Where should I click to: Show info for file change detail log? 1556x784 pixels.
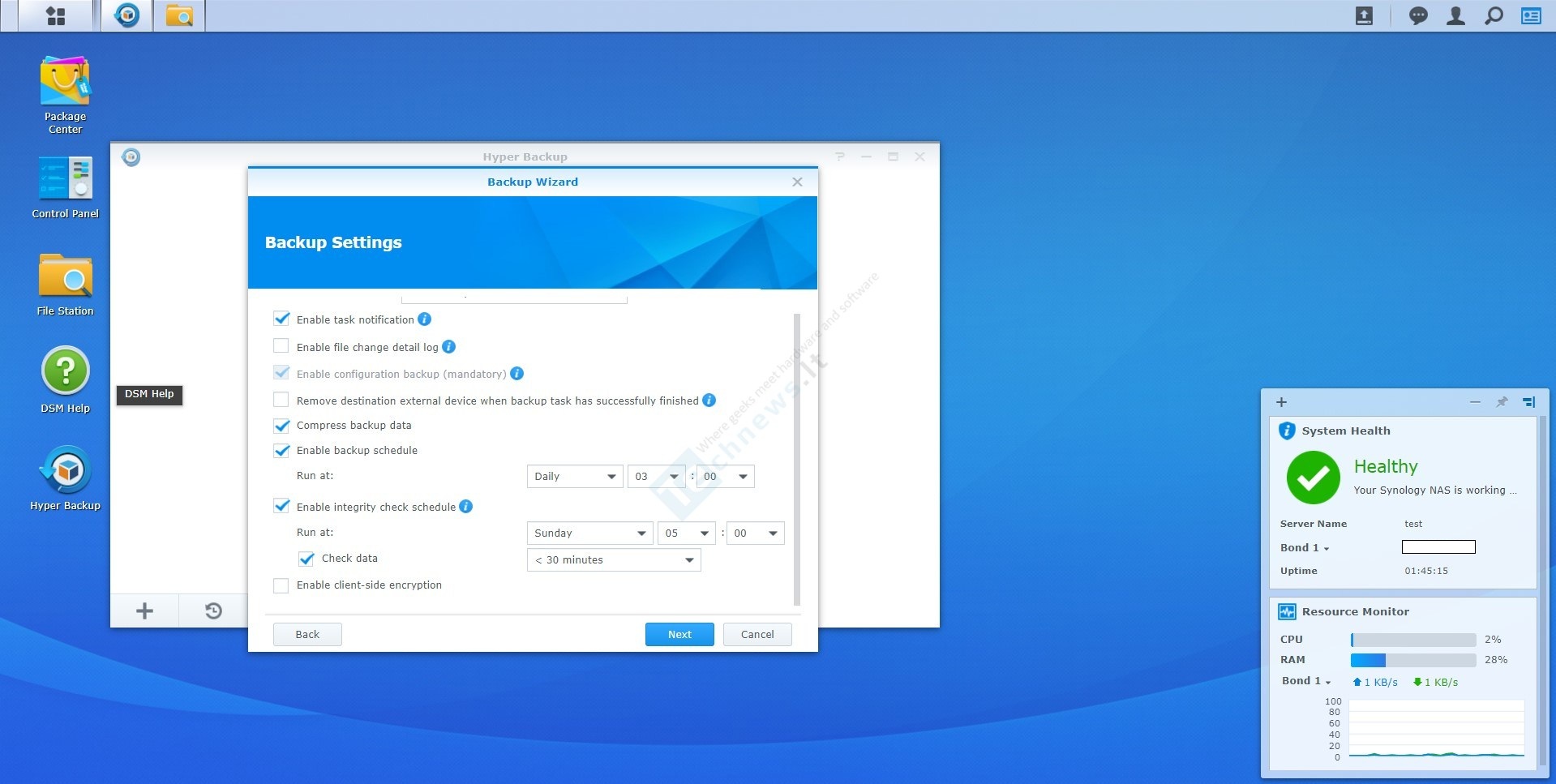click(448, 347)
